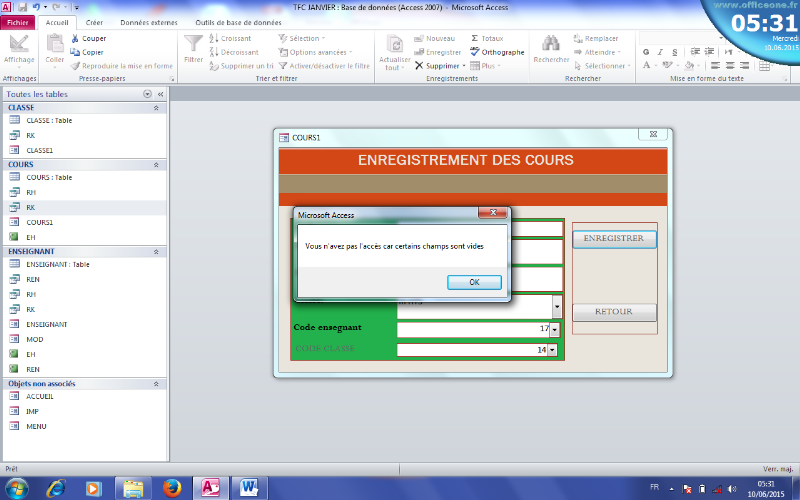Launch Word from the Windows taskbar
The height and width of the screenshot is (500, 800).
click(x=248, y=488)
